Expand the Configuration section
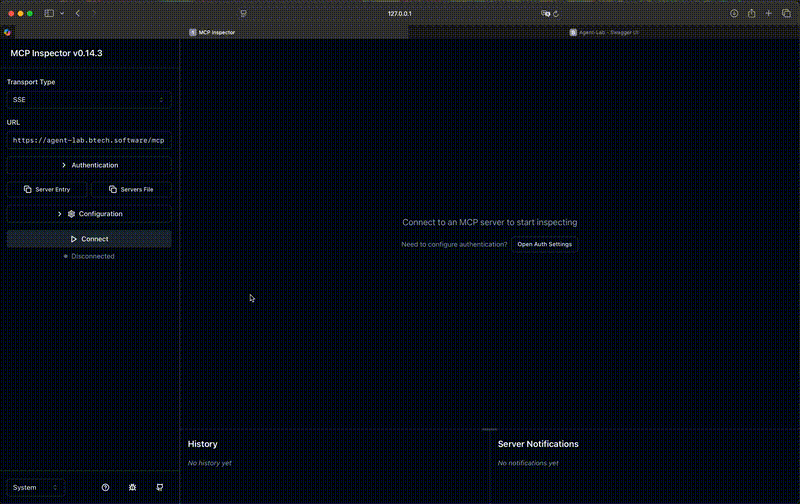 coord(89,214)
